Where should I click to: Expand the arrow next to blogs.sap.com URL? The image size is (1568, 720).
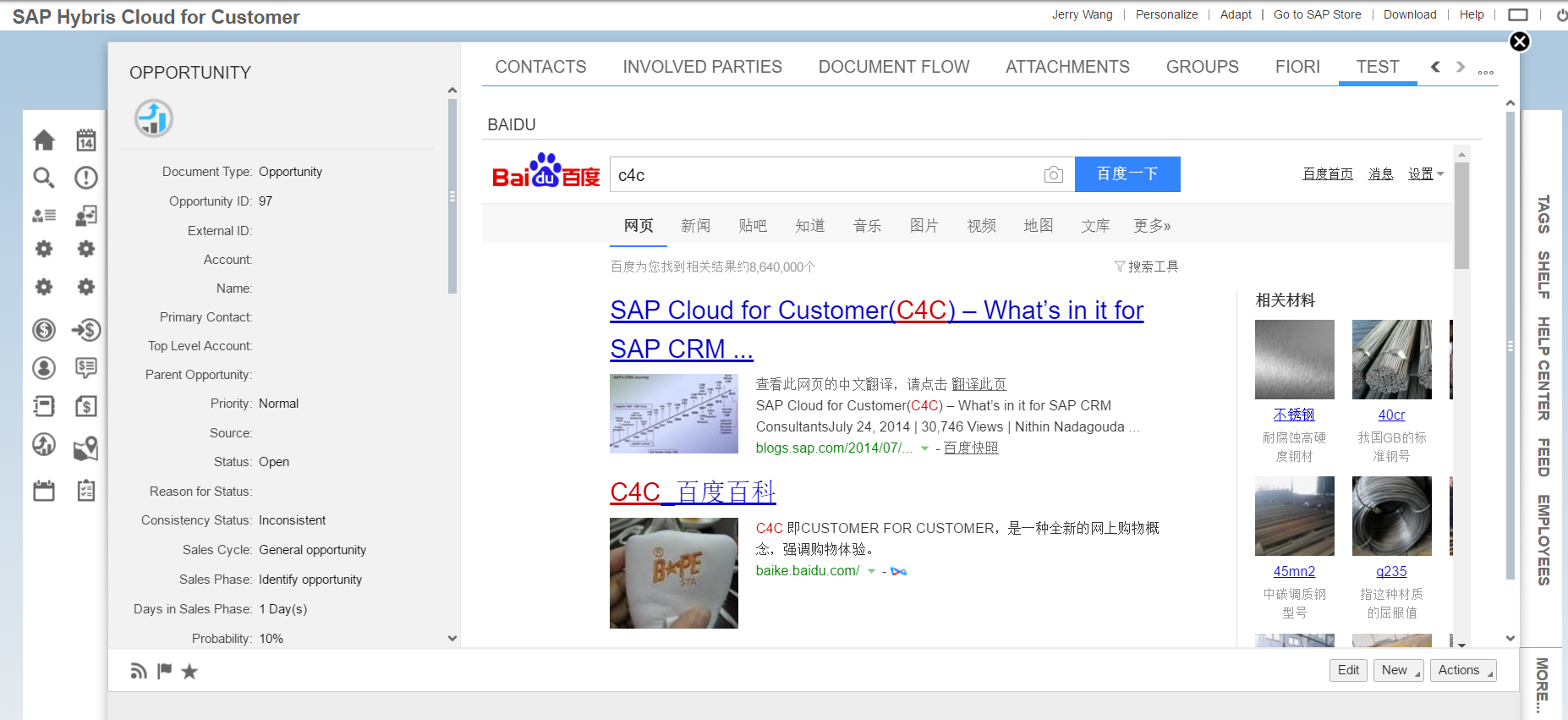pyautogui.click(x=925, y=448)
